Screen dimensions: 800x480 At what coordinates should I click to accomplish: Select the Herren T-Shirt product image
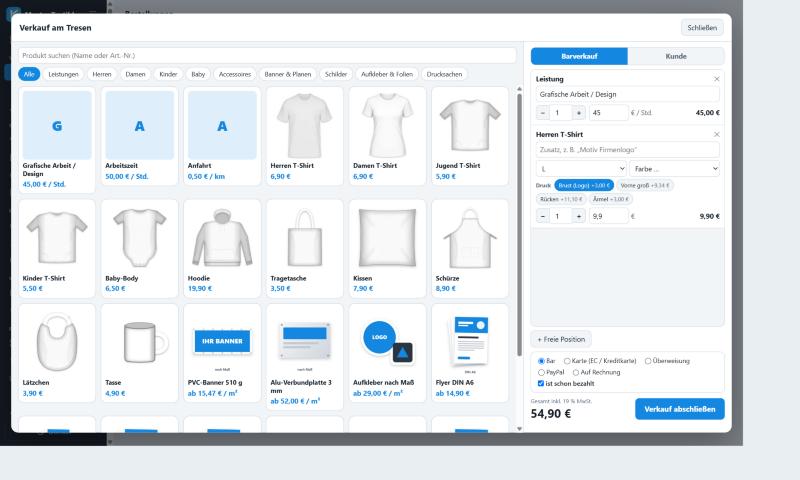coord(305,125)
